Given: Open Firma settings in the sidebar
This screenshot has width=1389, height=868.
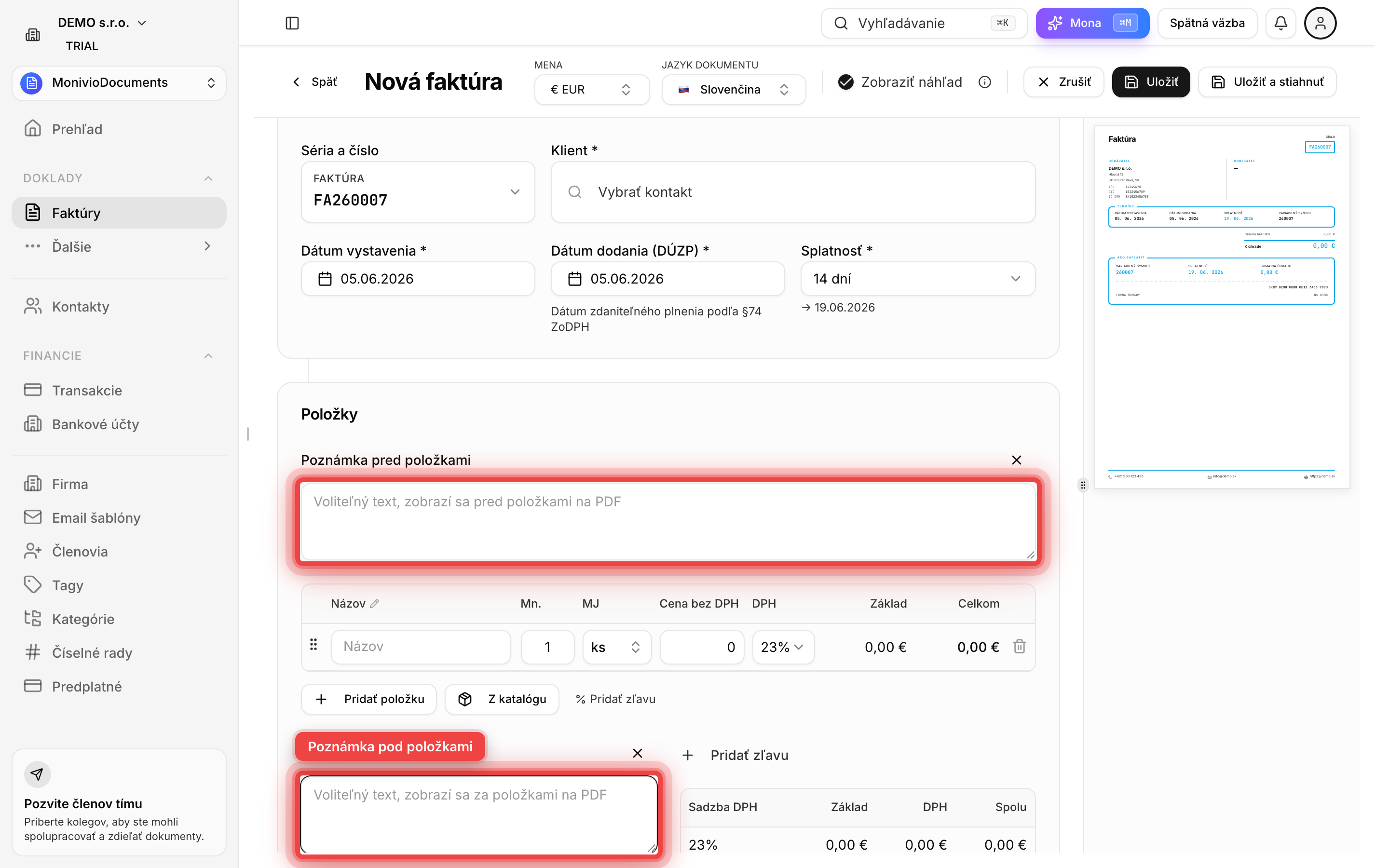Looking at the screenshot, I should (x=119, y=484).
